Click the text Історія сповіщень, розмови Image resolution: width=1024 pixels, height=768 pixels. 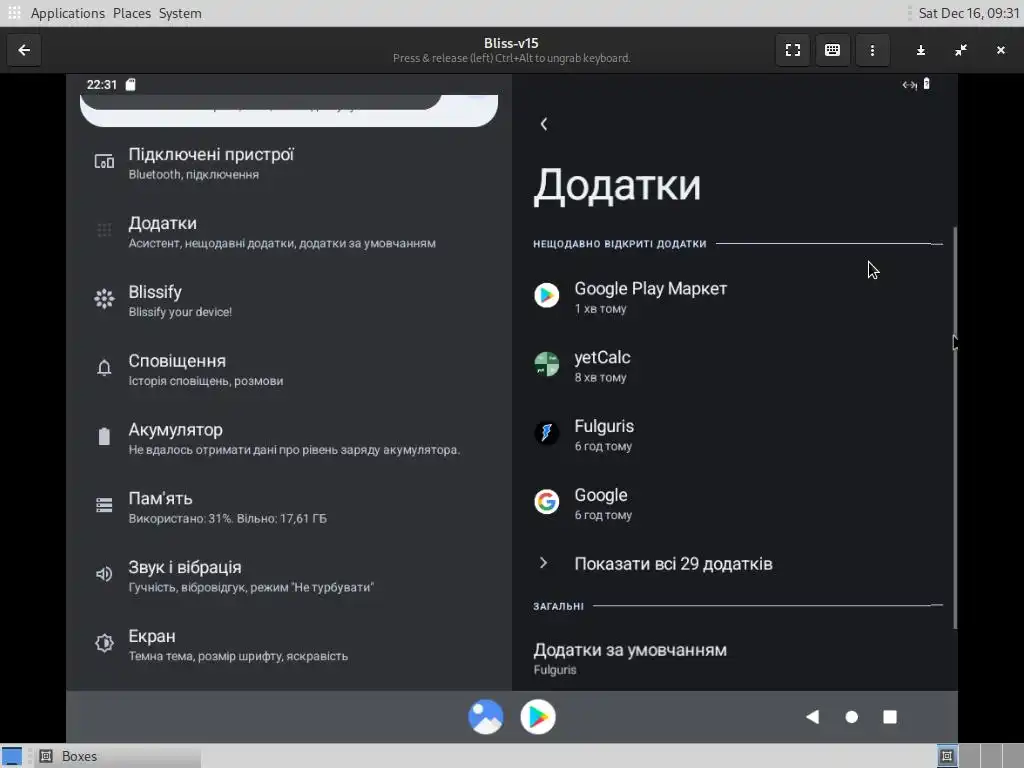[206, 381]
